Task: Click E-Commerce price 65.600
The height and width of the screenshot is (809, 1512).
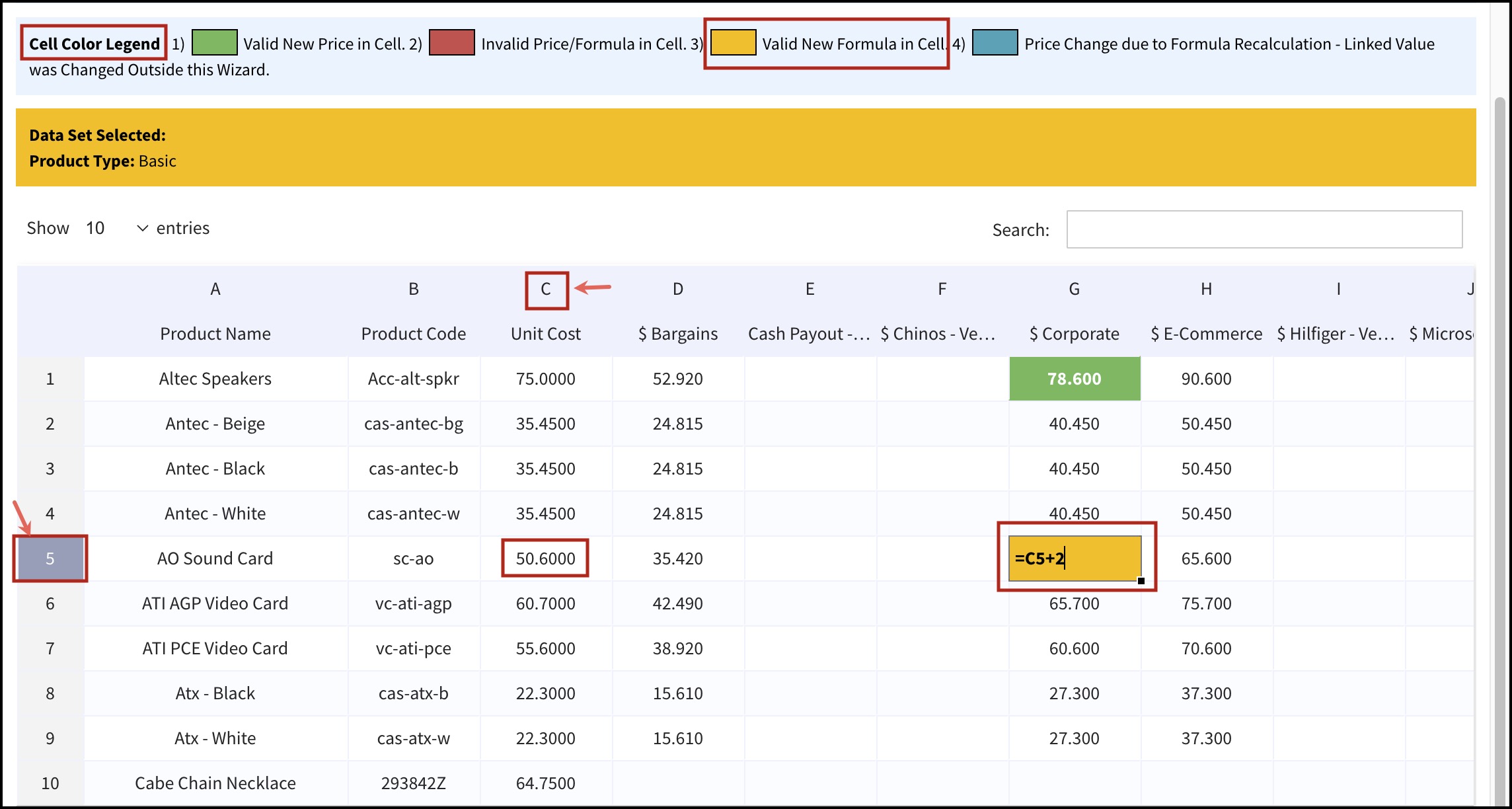Action: coord(1207,559)
